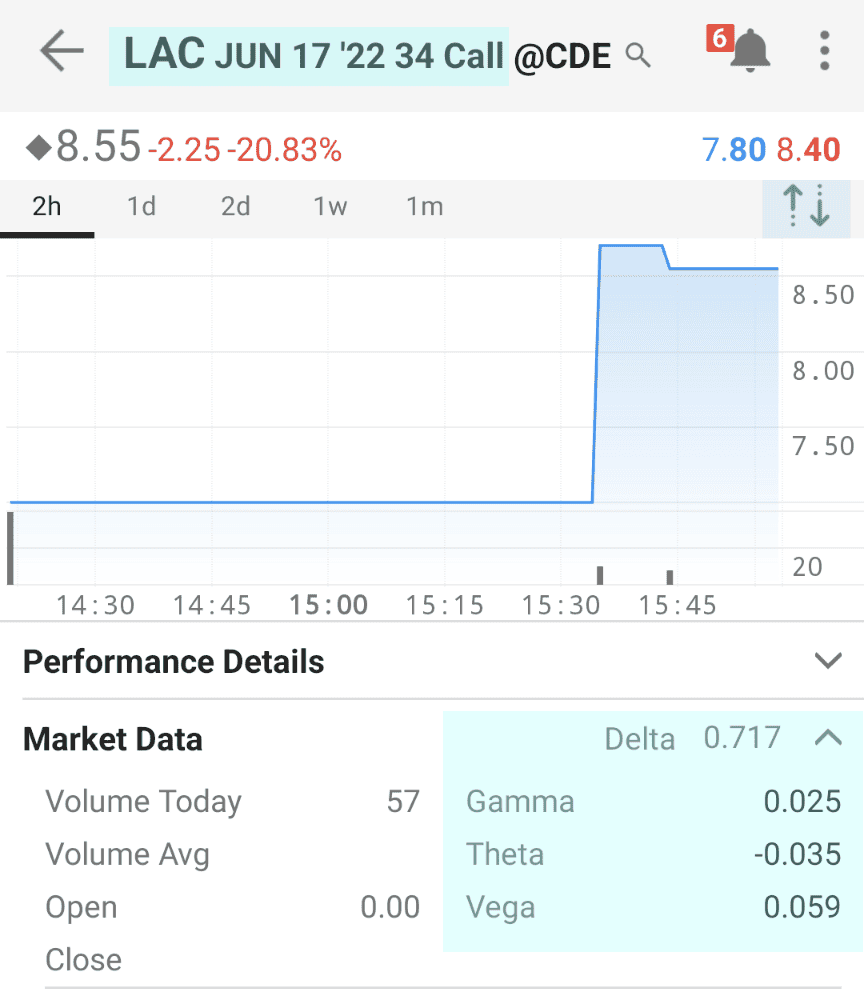Click the diamond icon beside 8.55
Screen dimensions: 864x996
(x=38, y=148)
